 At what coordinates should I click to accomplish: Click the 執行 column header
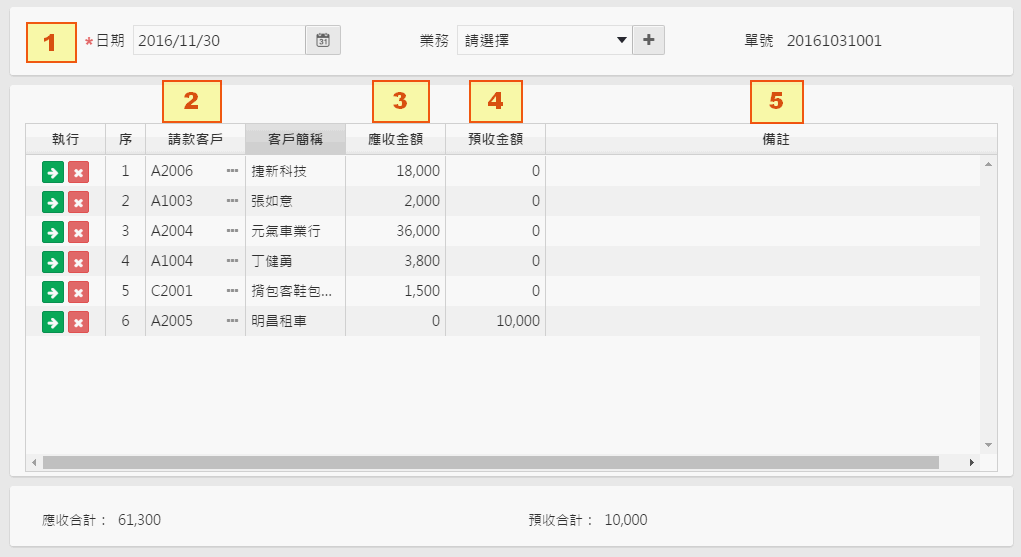(x=66, y=139)
